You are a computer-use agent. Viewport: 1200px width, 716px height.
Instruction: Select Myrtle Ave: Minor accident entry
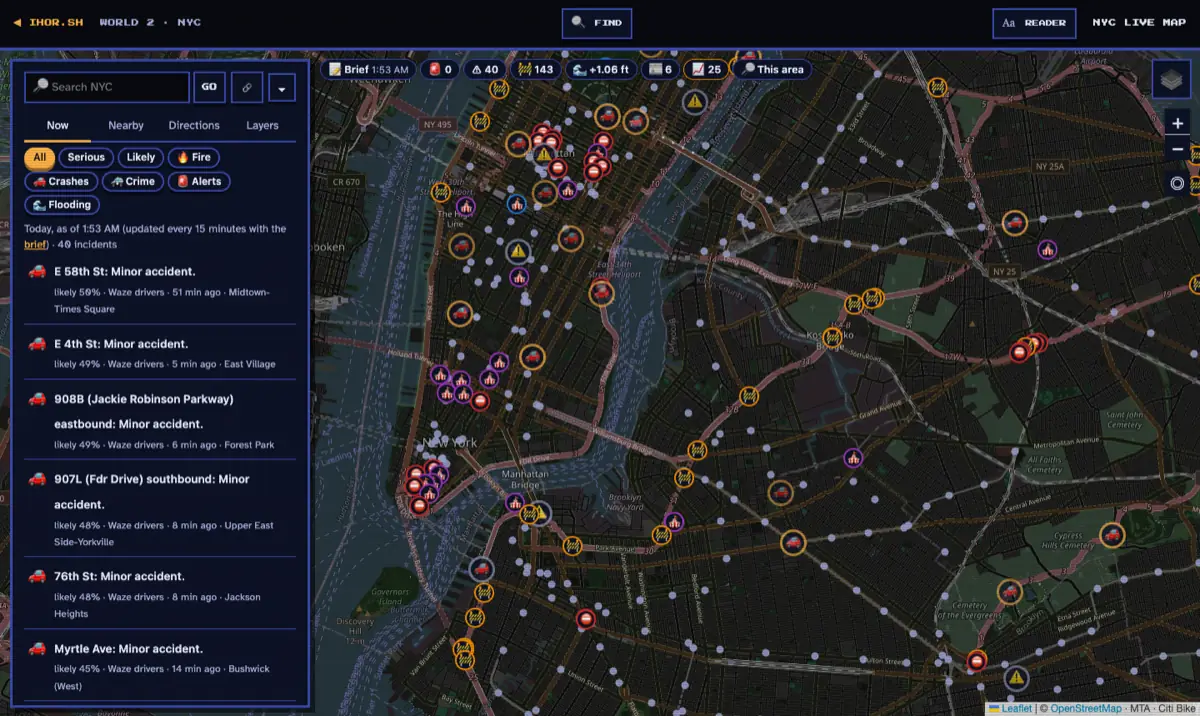tap(160, 665)
